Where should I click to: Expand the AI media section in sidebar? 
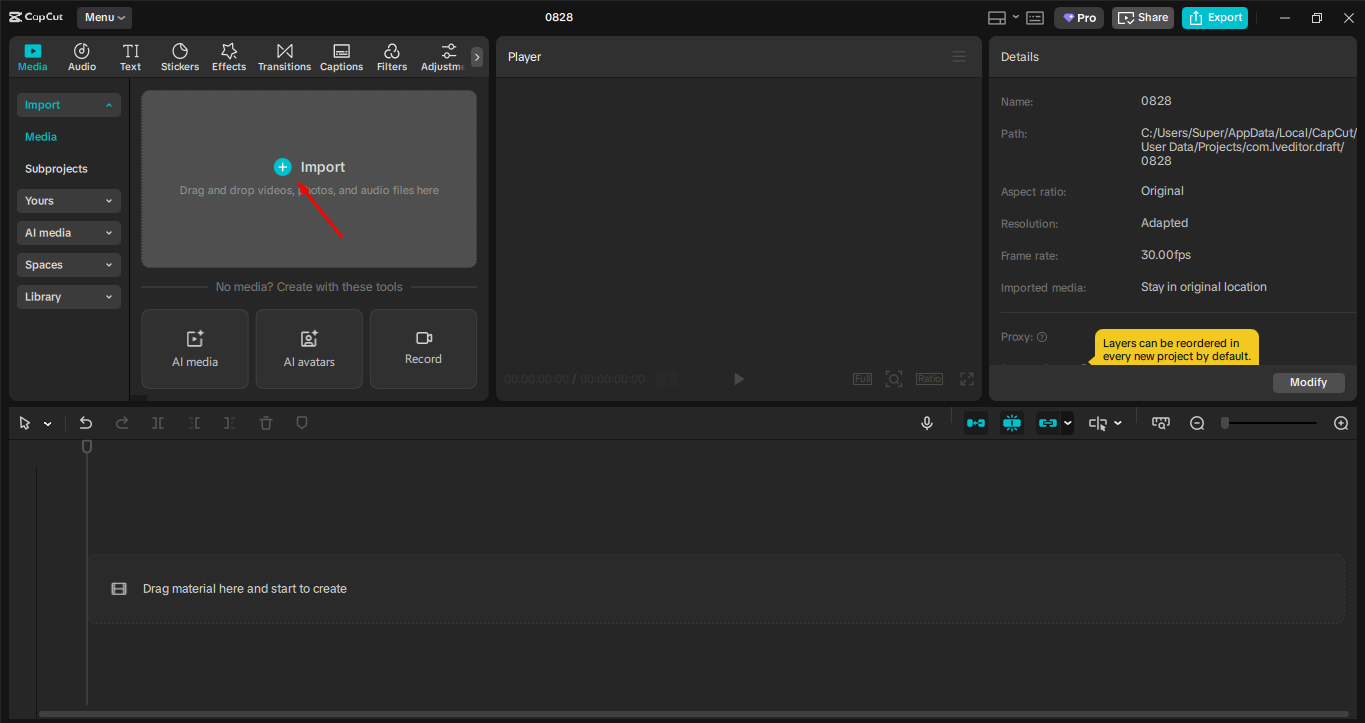point(68,232)
